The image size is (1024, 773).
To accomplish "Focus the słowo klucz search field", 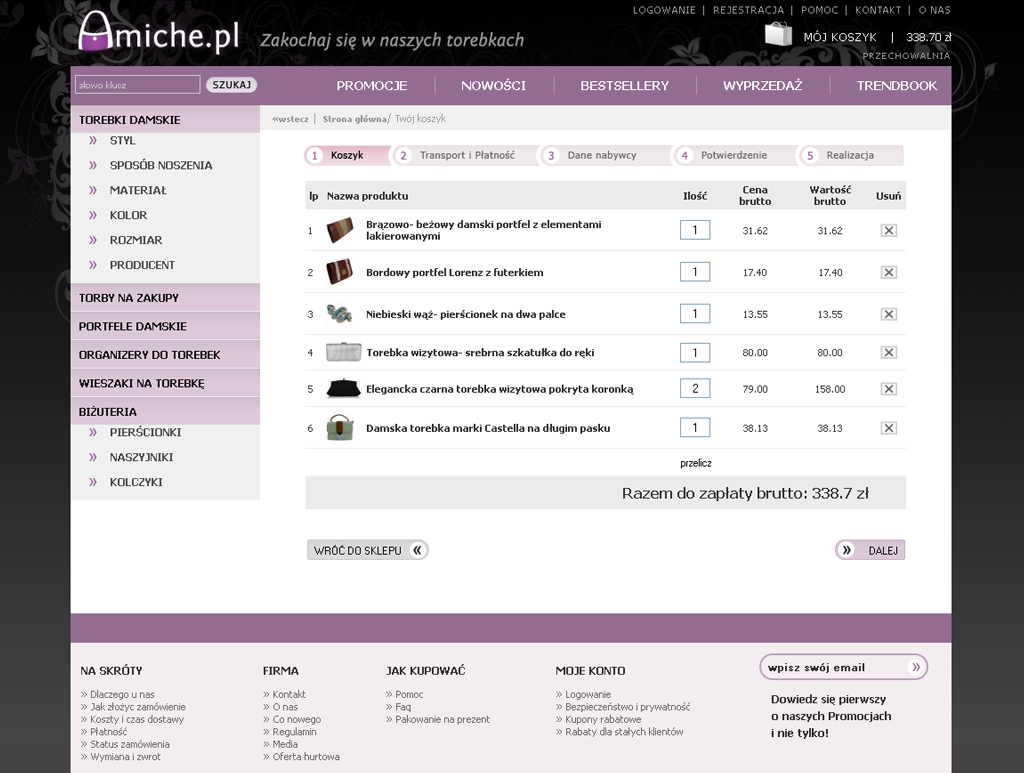I will pos(137,85).
